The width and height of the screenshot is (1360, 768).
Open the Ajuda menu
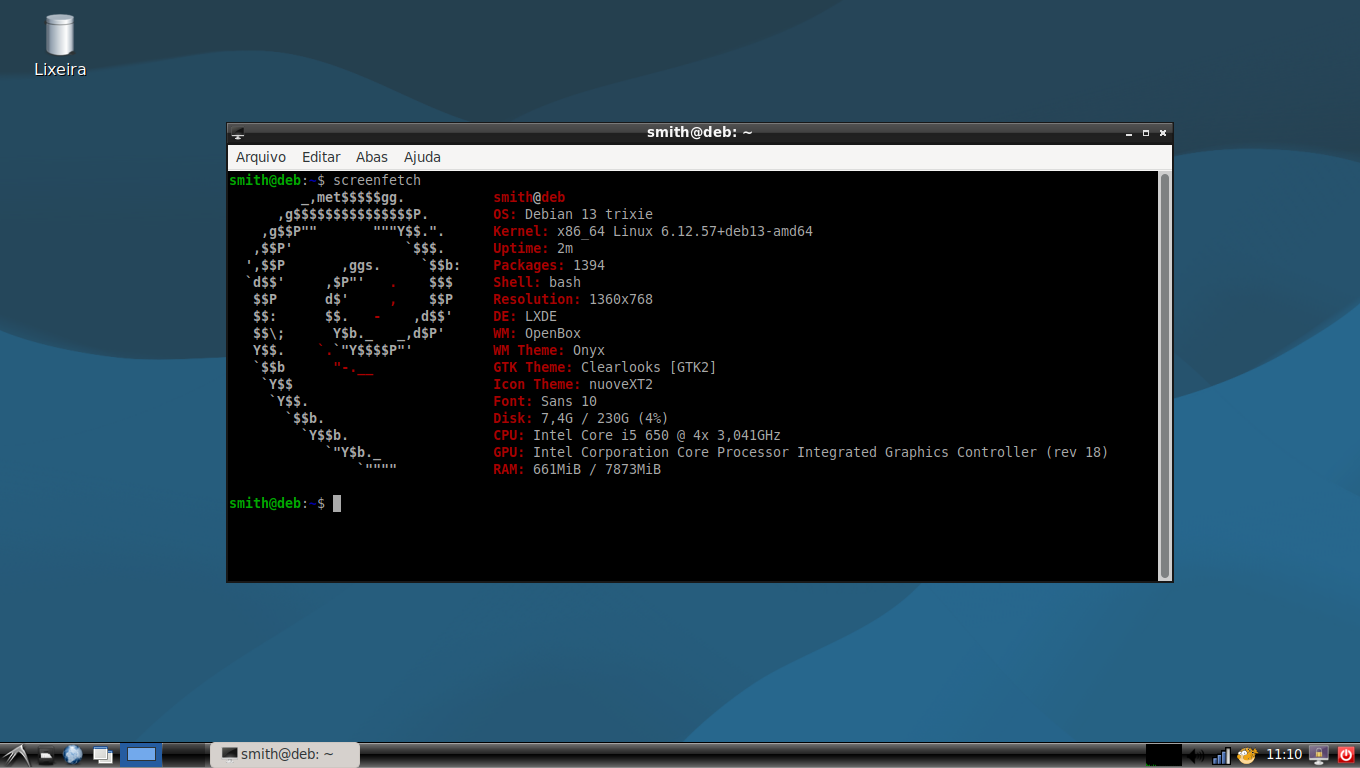tap(422, 157)
